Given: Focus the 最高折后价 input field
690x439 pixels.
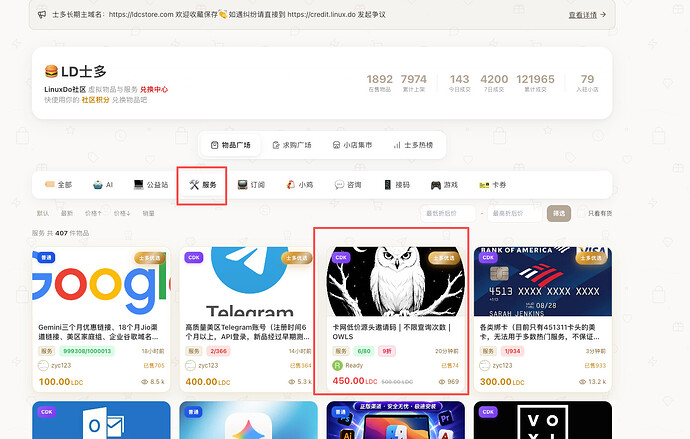Looking at the screenshot, I should (x=514, y=213).
